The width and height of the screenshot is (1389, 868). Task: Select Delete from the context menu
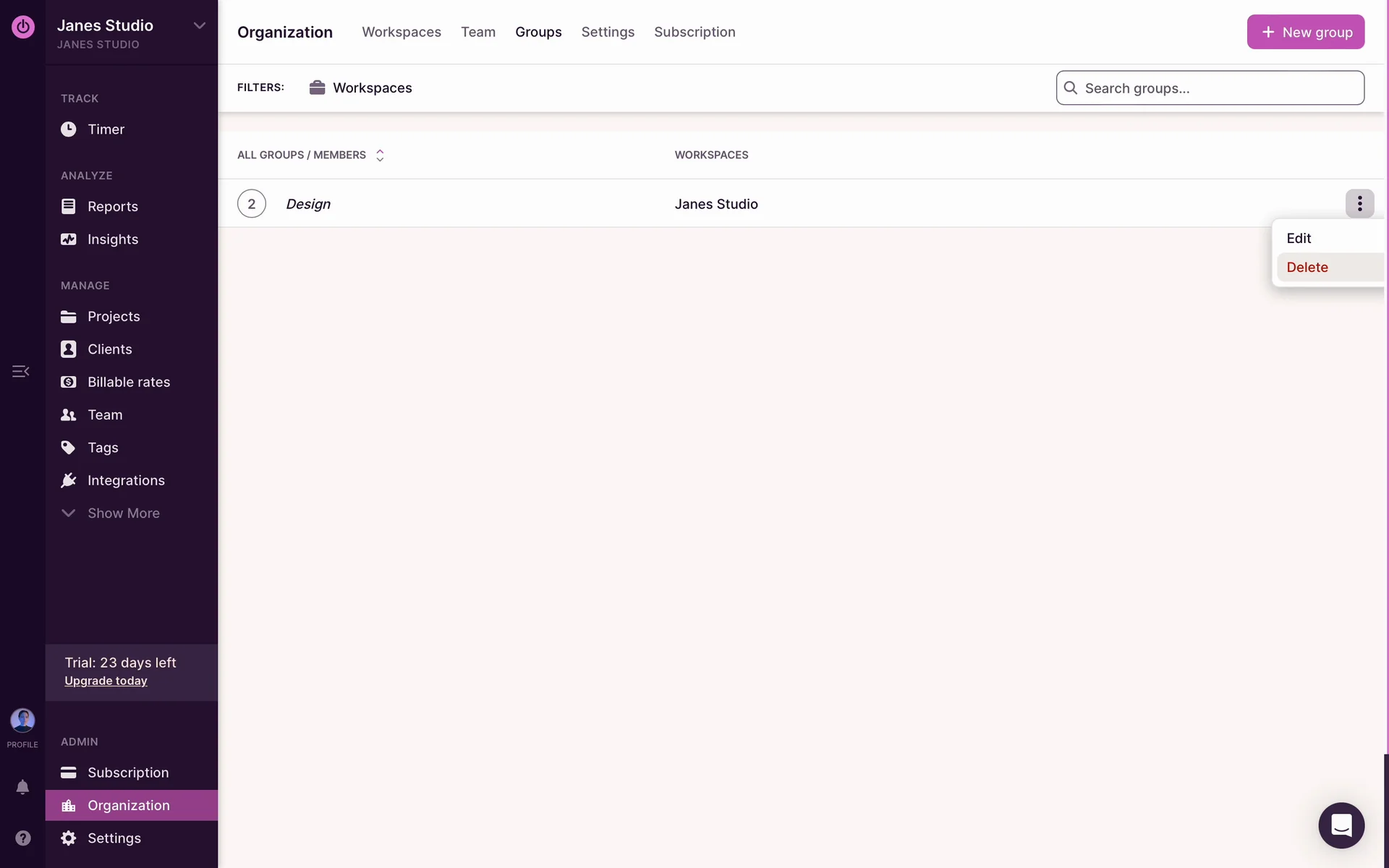point(1307,268)
